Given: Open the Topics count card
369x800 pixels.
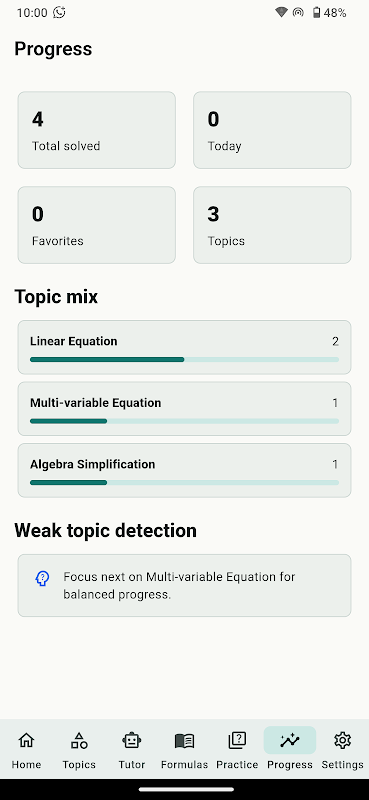Looking at the screenshot, I should (x=272, y=225).
